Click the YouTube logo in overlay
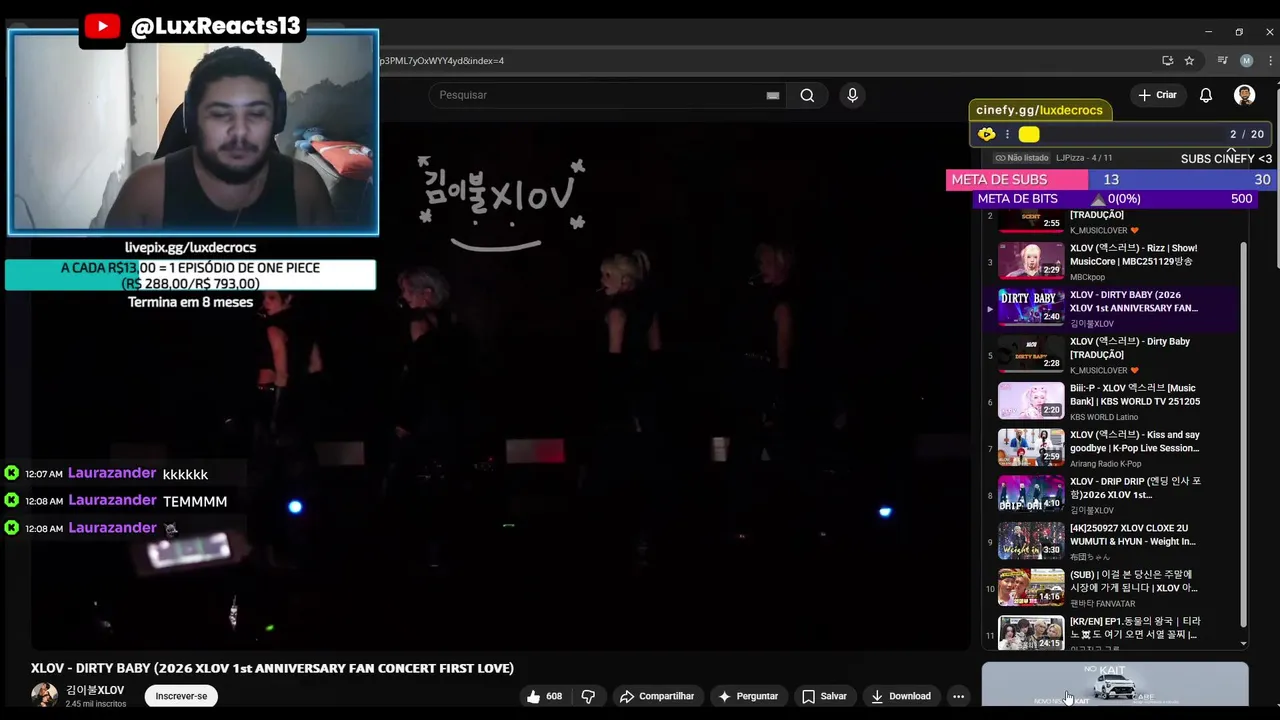 102,26
